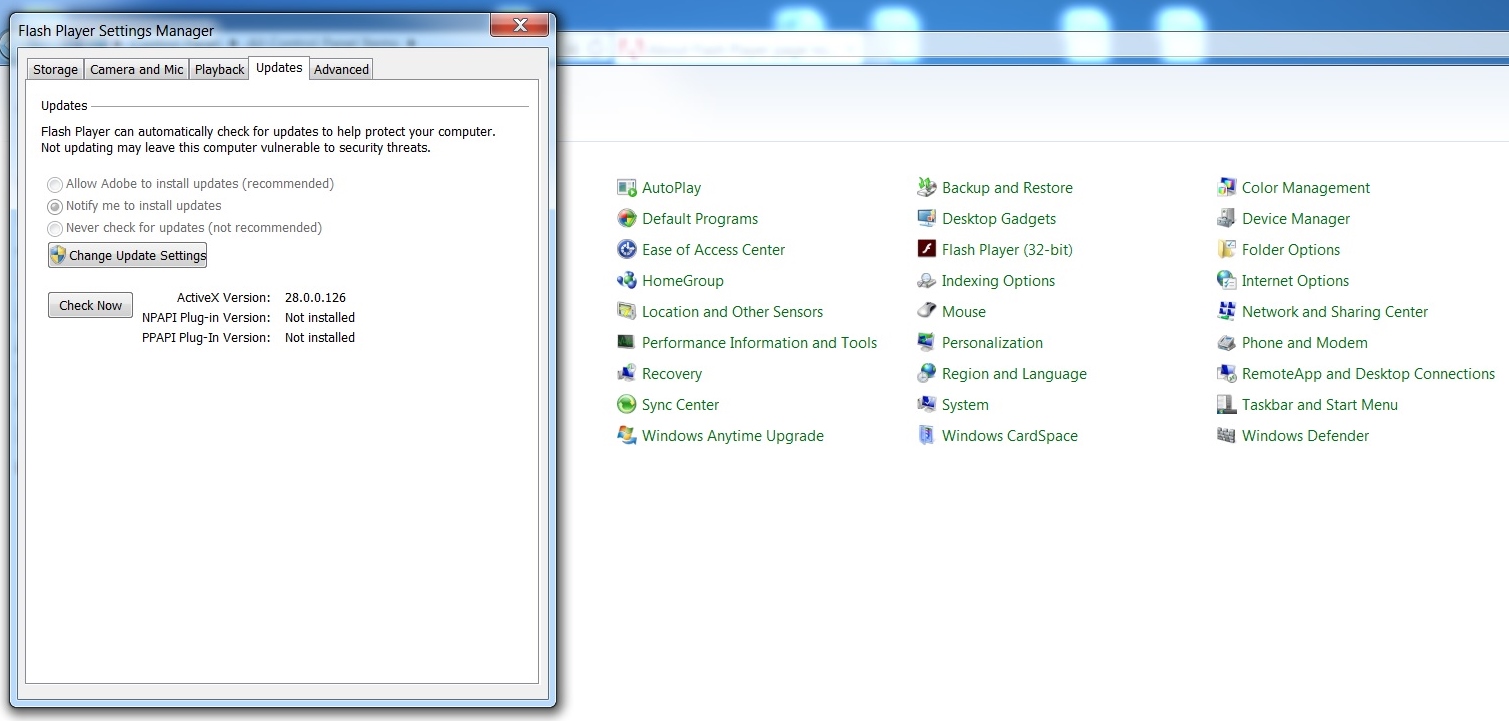
Task: Select the Updates tab
Action: 279,68
